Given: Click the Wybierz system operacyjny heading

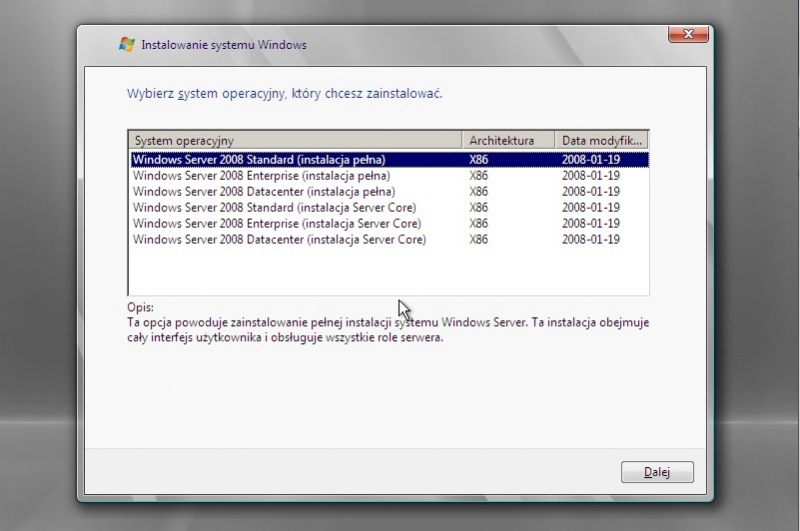Looking at the screenshot, I should [285, 93].
